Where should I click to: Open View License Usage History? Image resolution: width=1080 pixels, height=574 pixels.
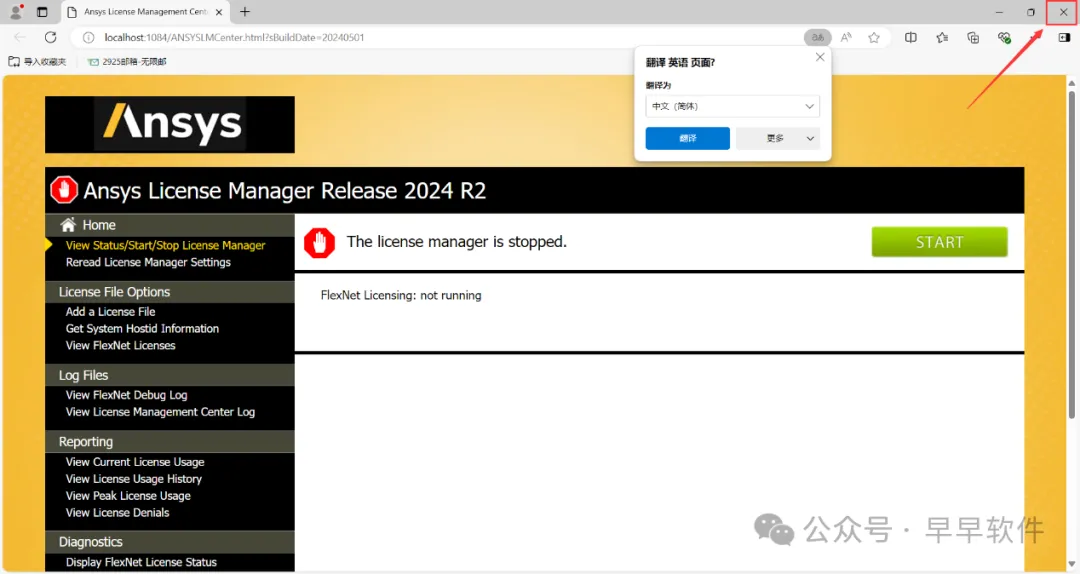click(x=134, y=479)
